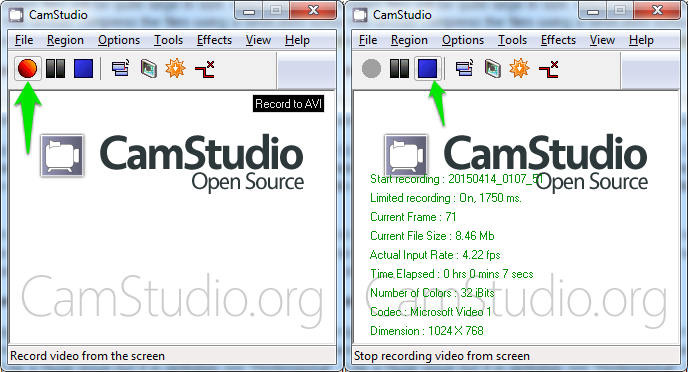Open the Region menu in left window

point(65,40)
